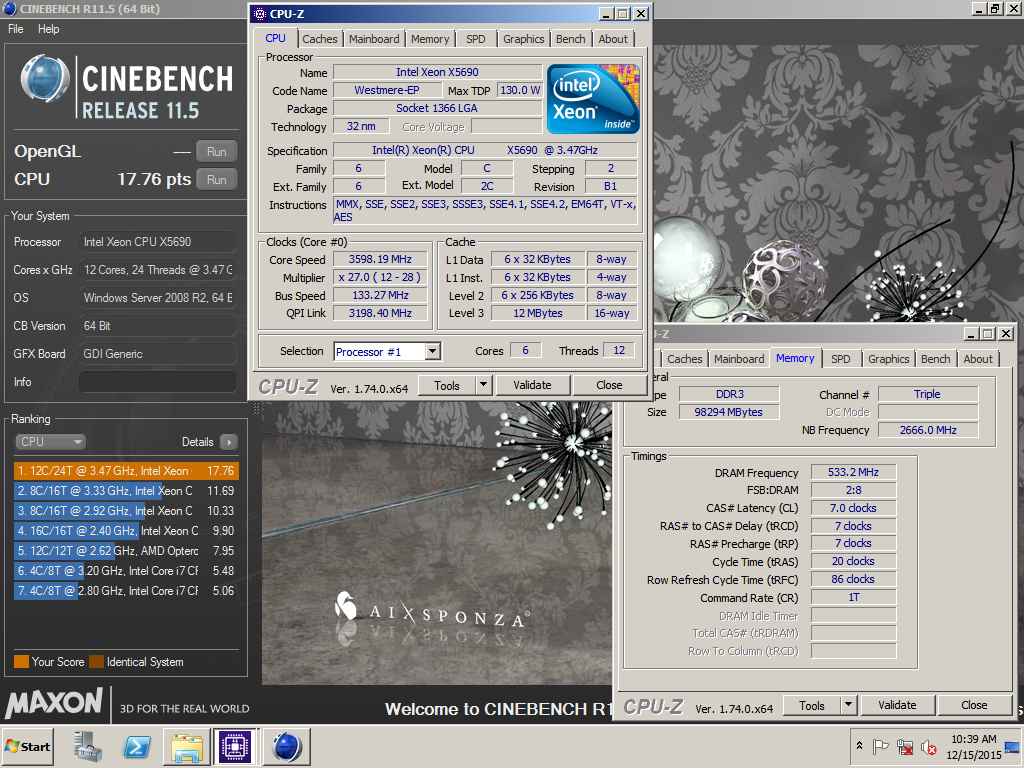The width and height of the screenshot is (1024, 768).
Task: Click network status tray icon
Action: click(x=904, y=746)
